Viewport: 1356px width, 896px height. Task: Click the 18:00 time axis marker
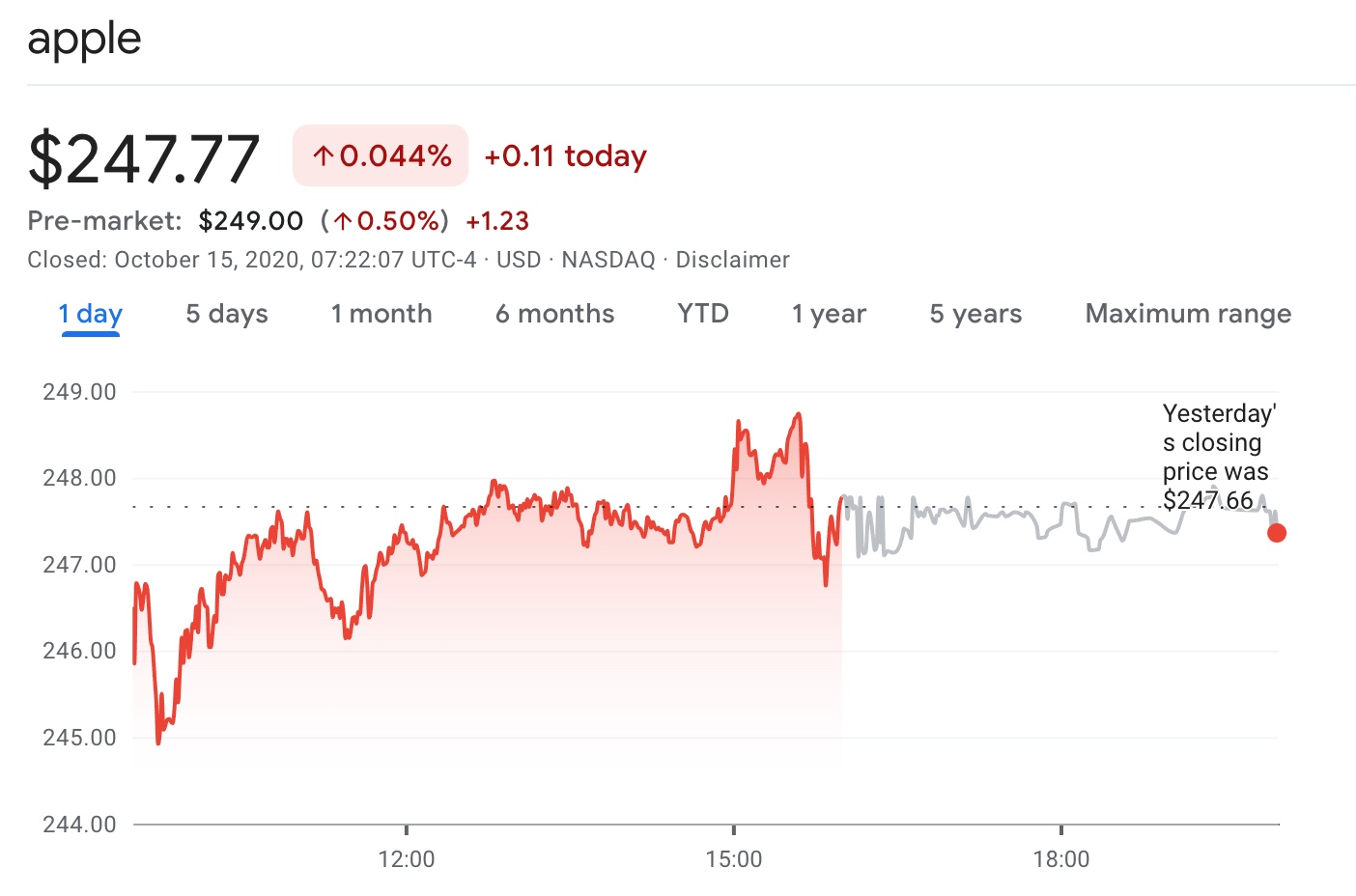click(x=1061, y=858)
